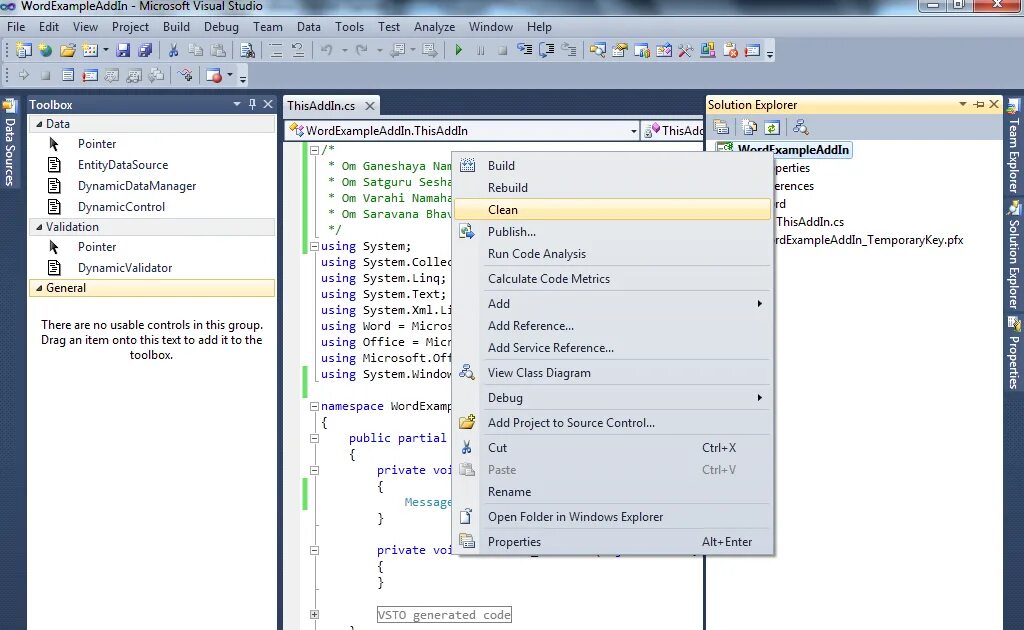Click the Properties Window toolbar icon
This screenshot has width=1024, height=630.
[619, 50]
